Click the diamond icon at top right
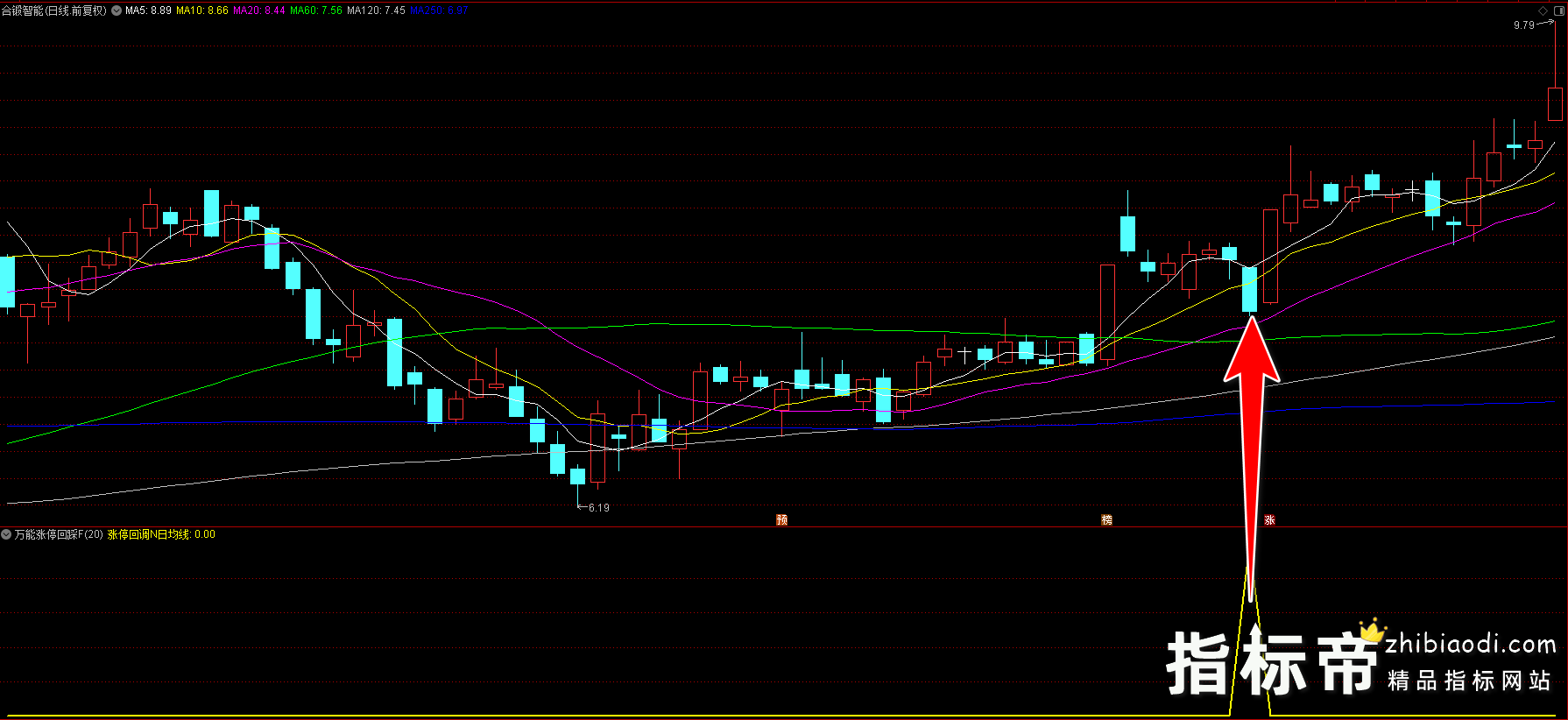Image resolution: width=1568 pixels, height=720 pixels. tap(1543, 11)
